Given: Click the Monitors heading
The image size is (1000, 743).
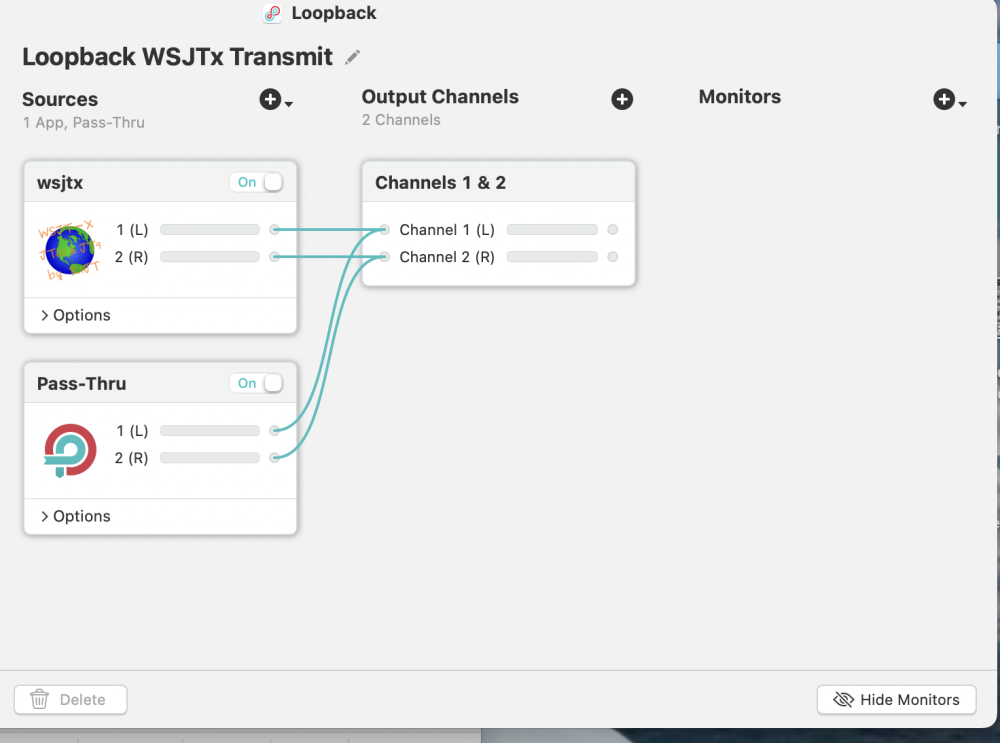Looking at the screenshot, I should point(740,97).
